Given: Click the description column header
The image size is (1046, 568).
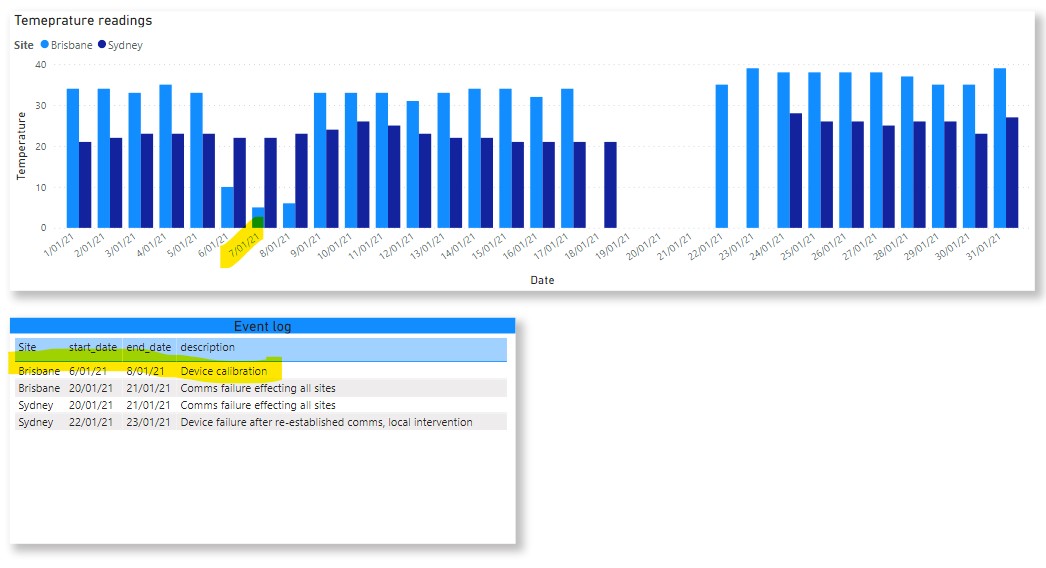Looking at the screenshot, I should [x=207, y=347].
